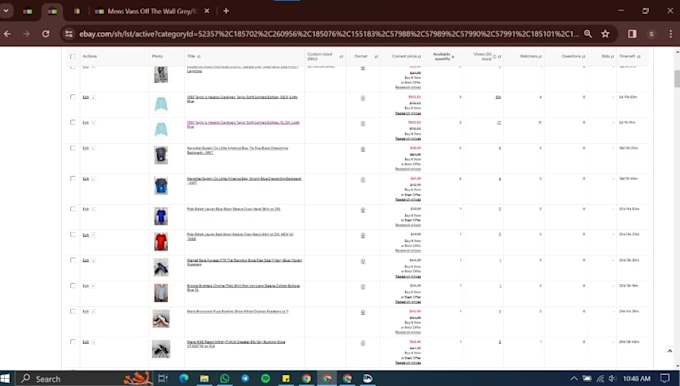
Task: Open the purple visited Taylor's Version Cardigan link
Action: click(x=243, y=124)
